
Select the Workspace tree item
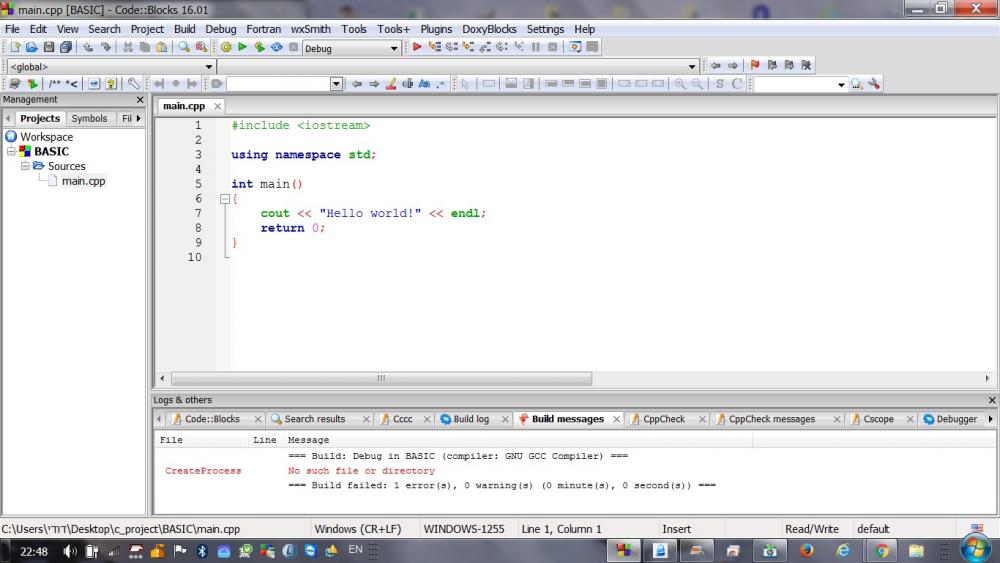click(46, 136)
